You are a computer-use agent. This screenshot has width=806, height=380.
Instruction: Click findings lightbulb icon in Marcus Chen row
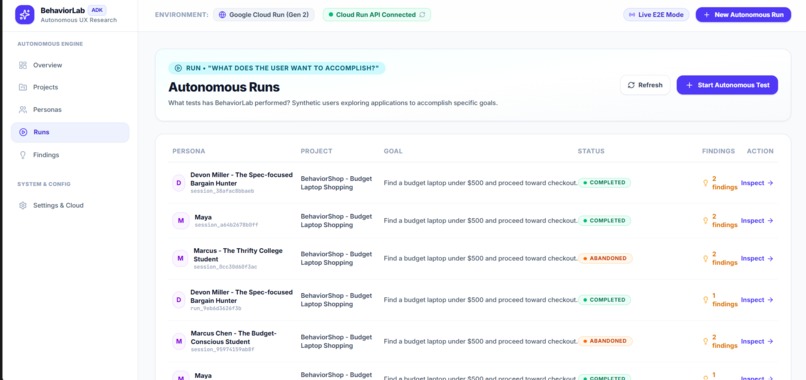tap(706, 341)
